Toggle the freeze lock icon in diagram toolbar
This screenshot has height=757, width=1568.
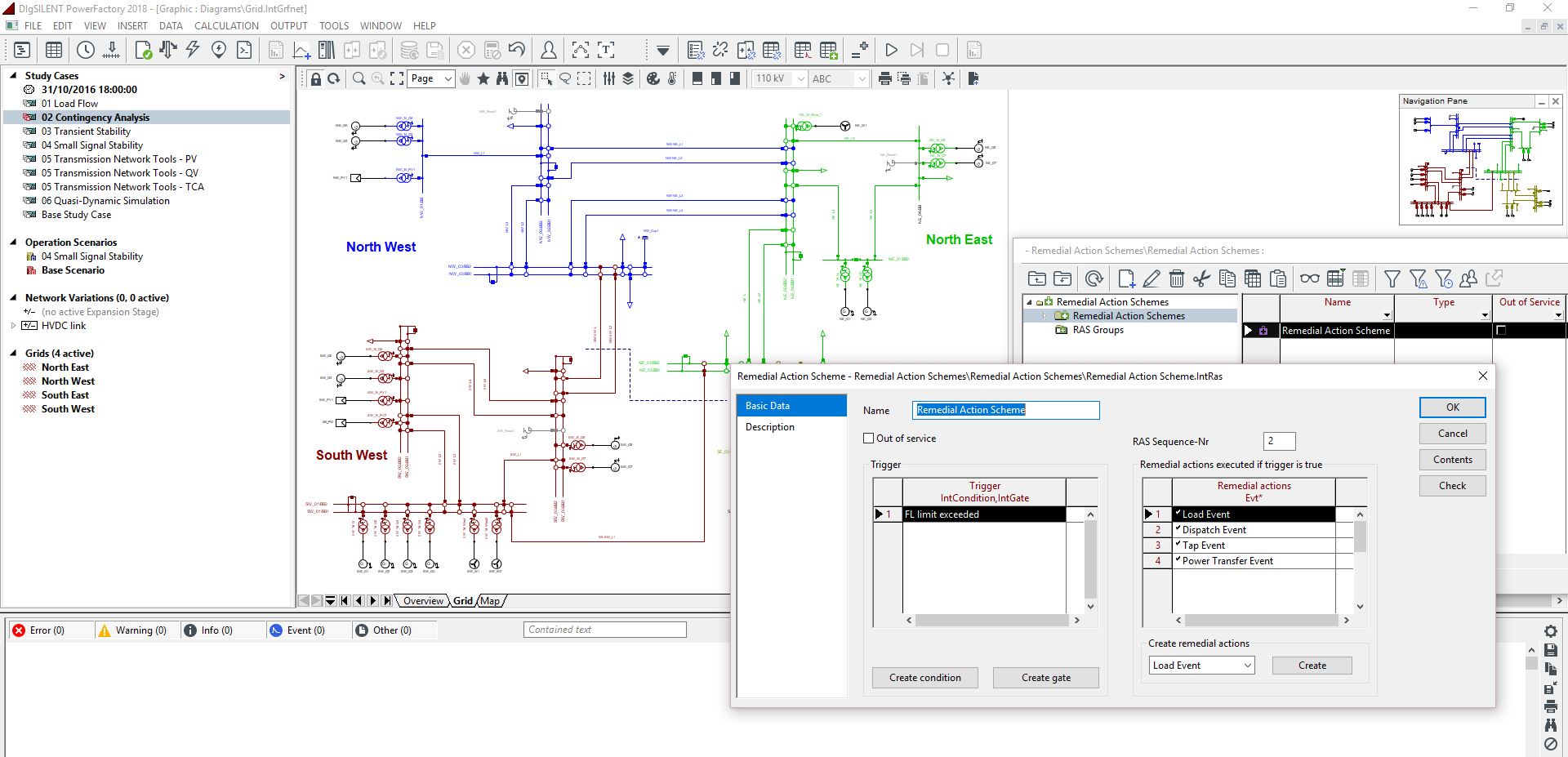(x=315, y=78)
